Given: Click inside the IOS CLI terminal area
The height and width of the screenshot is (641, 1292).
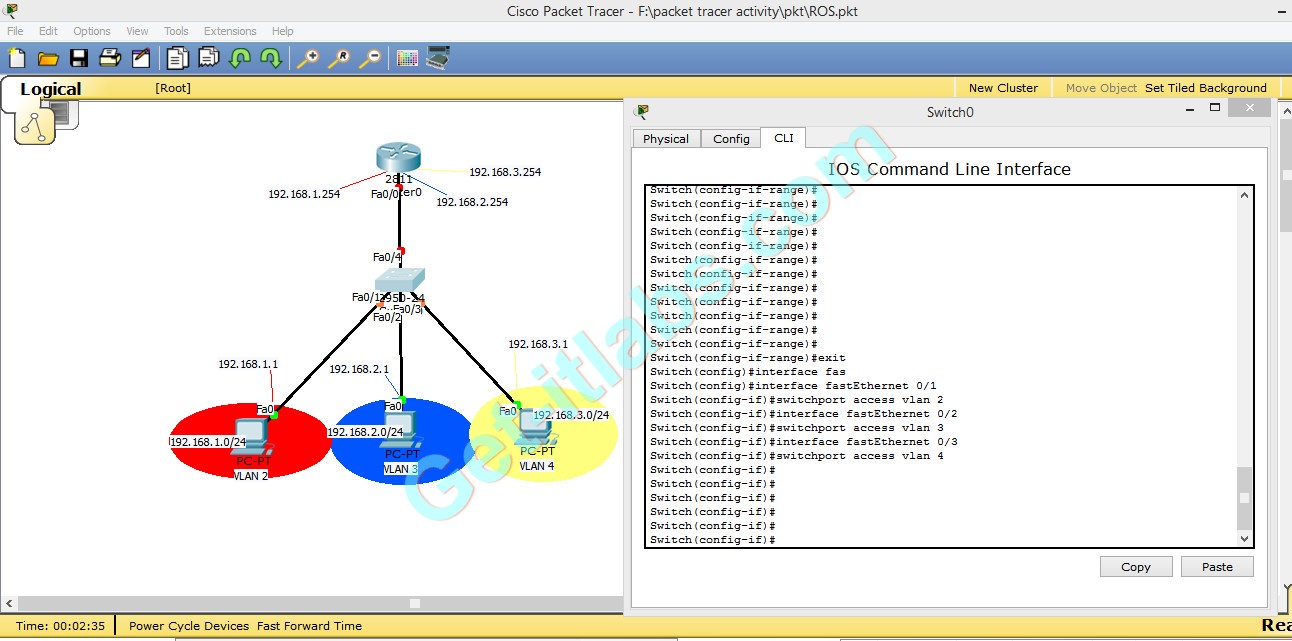Looking at the screenshot, I should coord(942,366).
